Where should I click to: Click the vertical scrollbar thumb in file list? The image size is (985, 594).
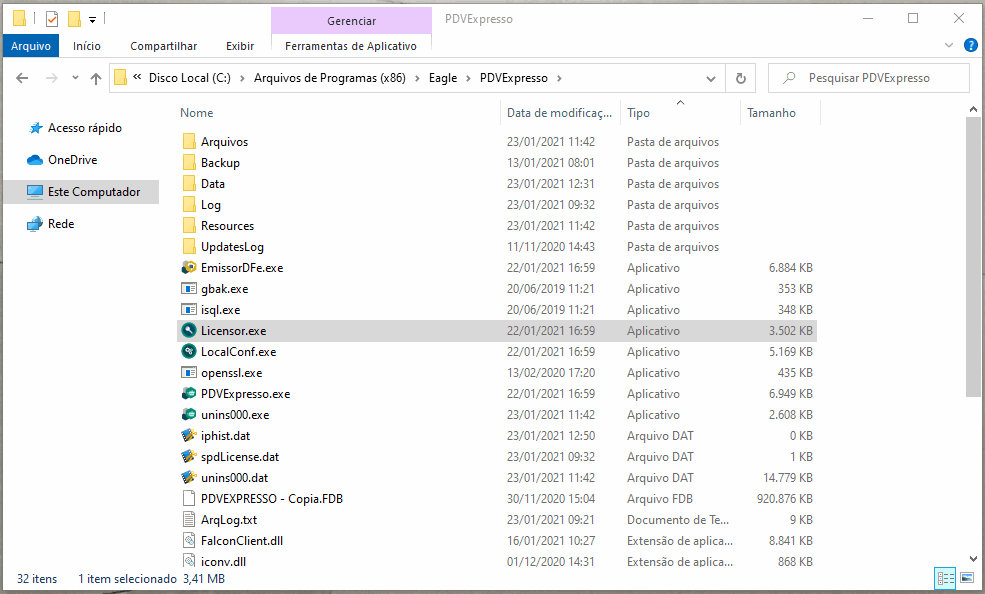click(x=973, y=257)
